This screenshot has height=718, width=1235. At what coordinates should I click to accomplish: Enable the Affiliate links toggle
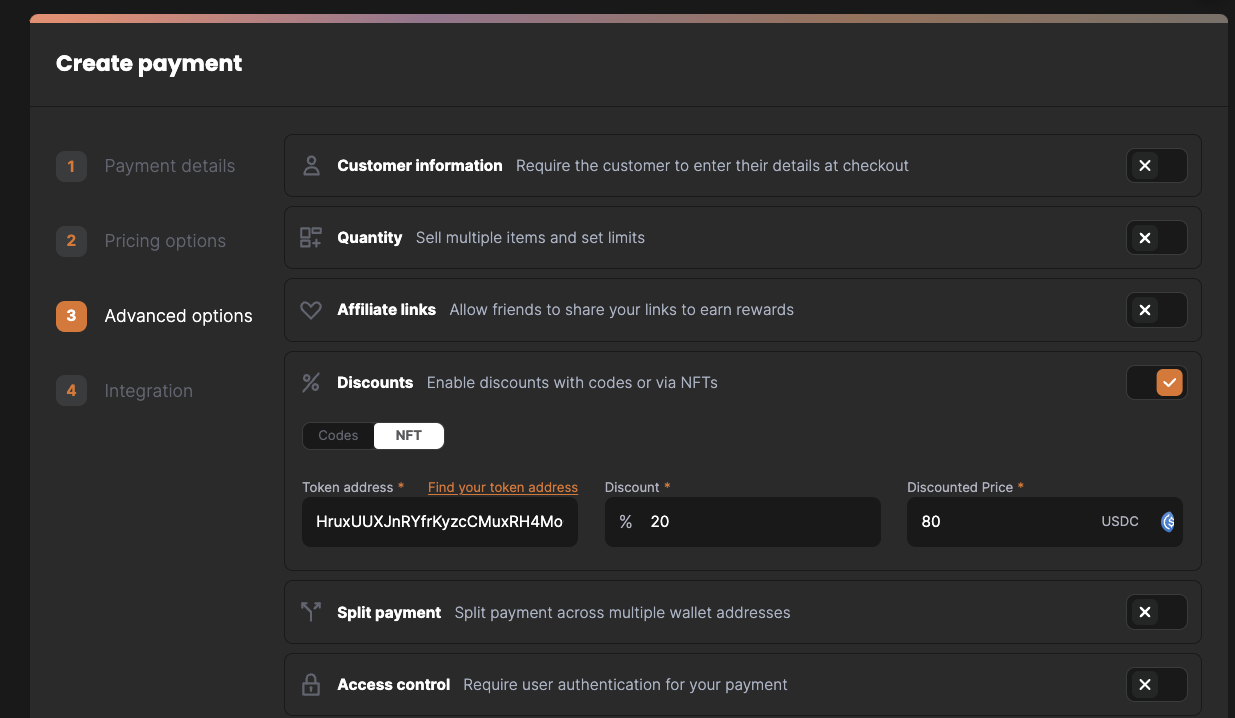click(x=1156, y=310)
